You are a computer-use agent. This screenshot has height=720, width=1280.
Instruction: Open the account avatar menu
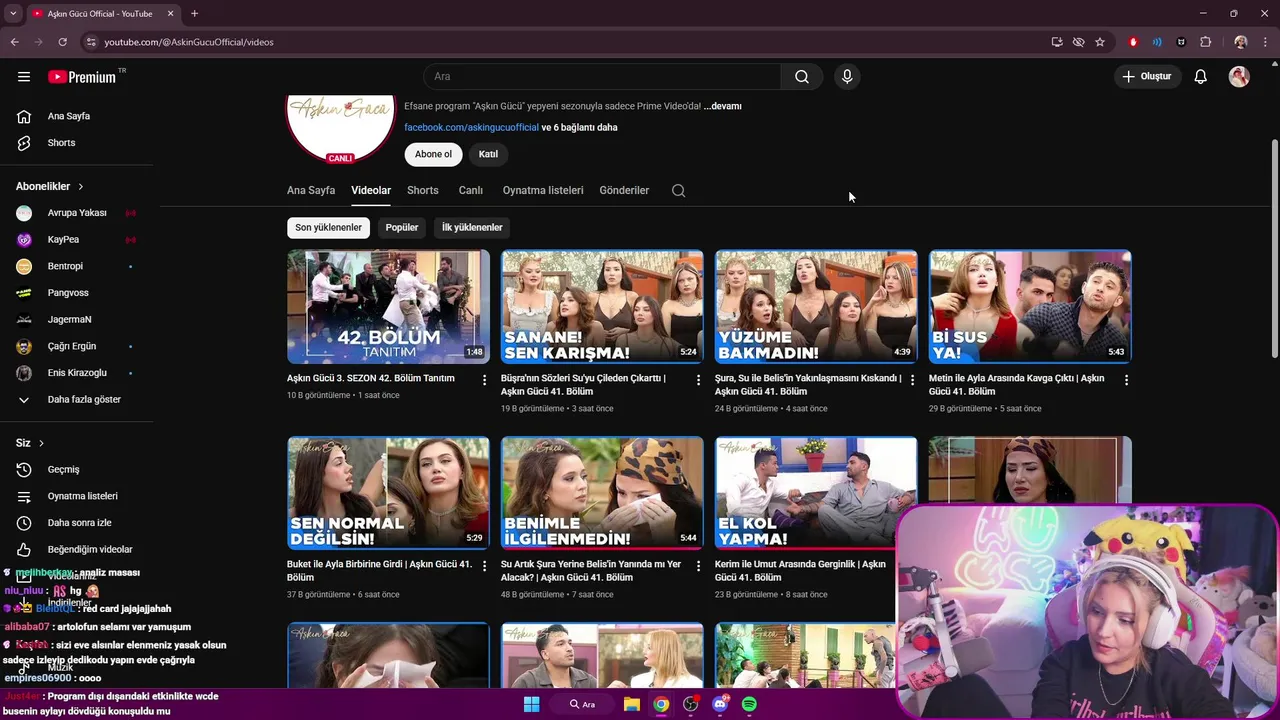1239,77
